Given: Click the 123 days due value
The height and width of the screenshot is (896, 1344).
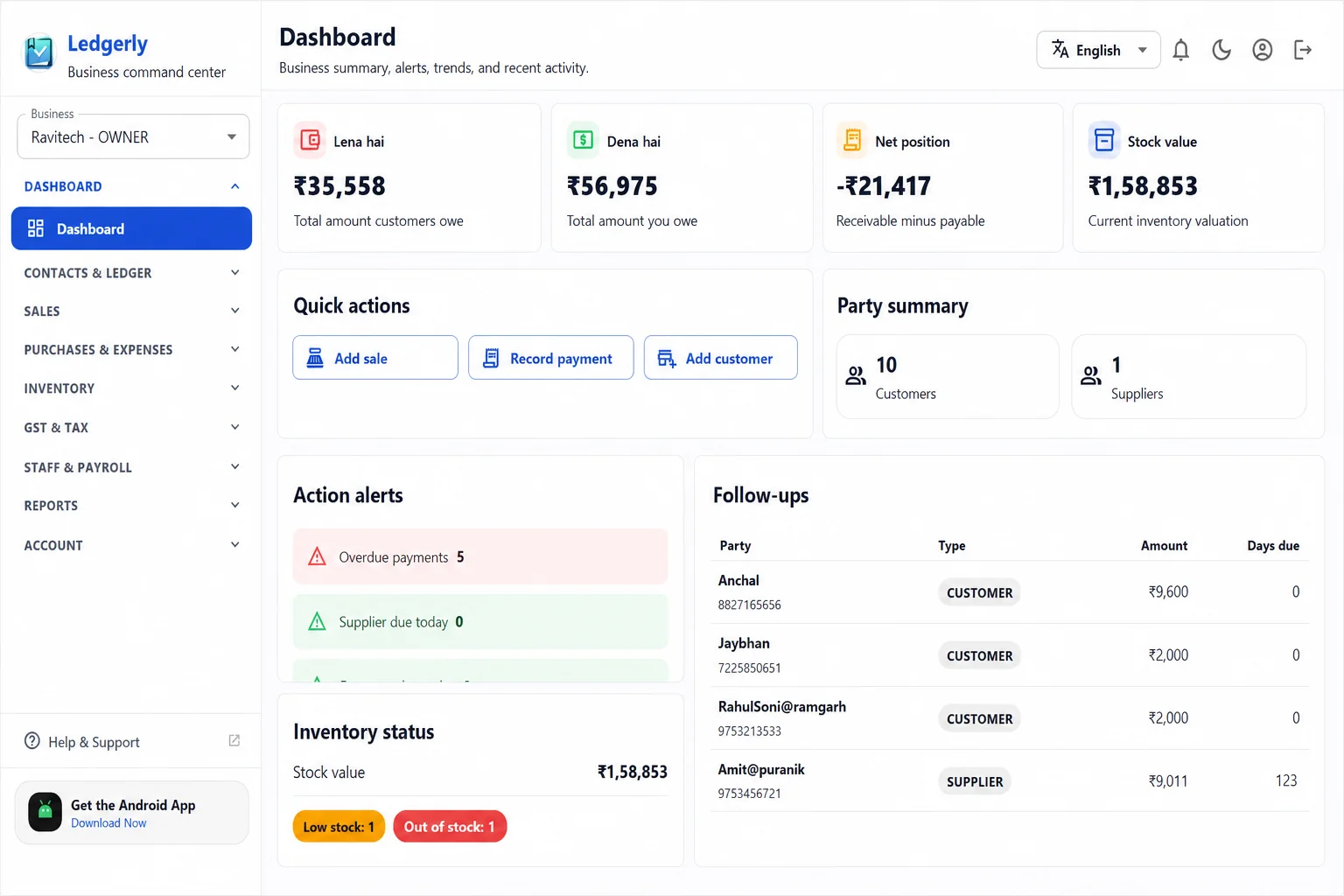Looking at the screenshot, I should click(x=1286, y=780).
